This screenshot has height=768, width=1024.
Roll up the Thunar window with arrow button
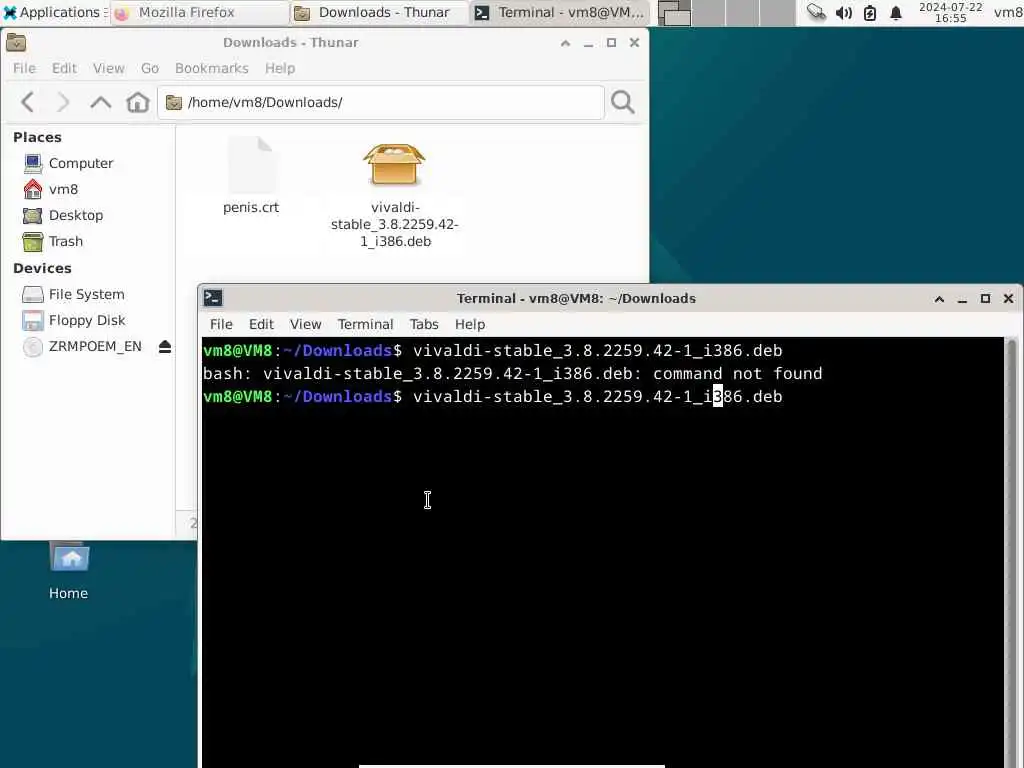566,43
